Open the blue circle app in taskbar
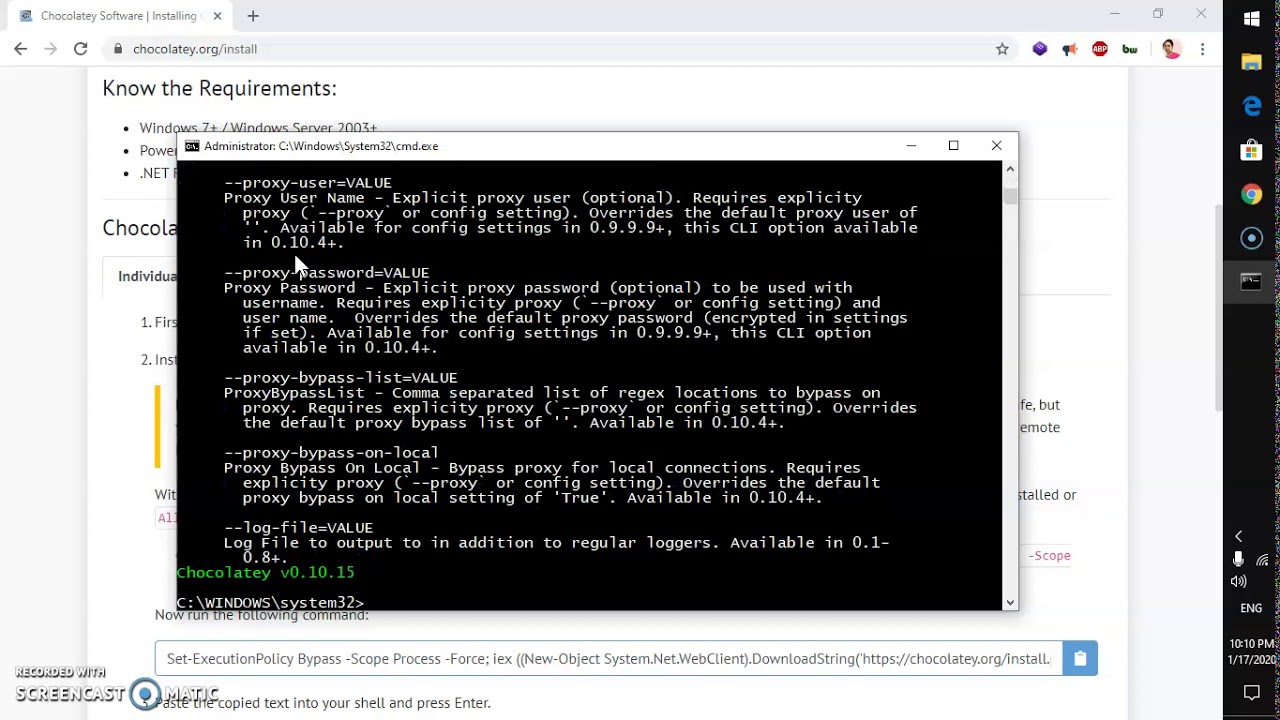The width and height of the screenshot is (1280, 720). click(x=1251, y=238)
